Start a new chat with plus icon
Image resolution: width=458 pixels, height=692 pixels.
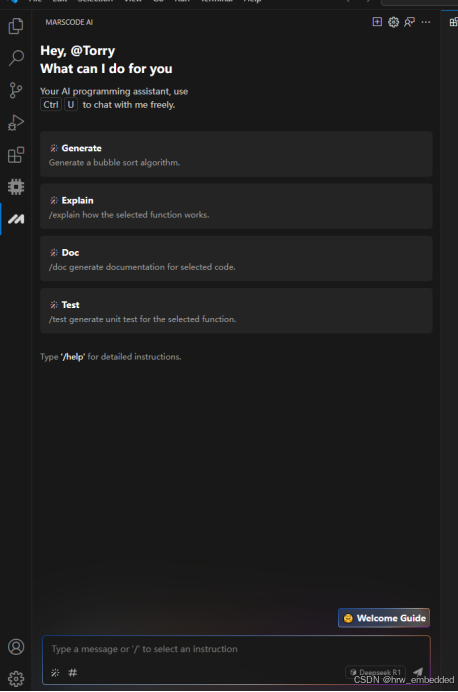377,22
